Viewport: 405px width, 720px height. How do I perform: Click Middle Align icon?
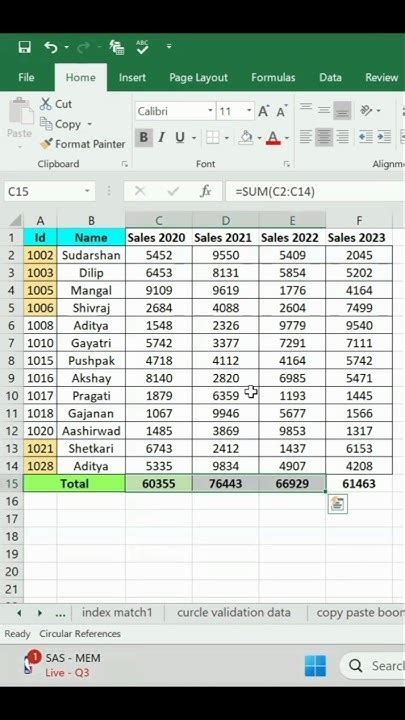[324, 111]
